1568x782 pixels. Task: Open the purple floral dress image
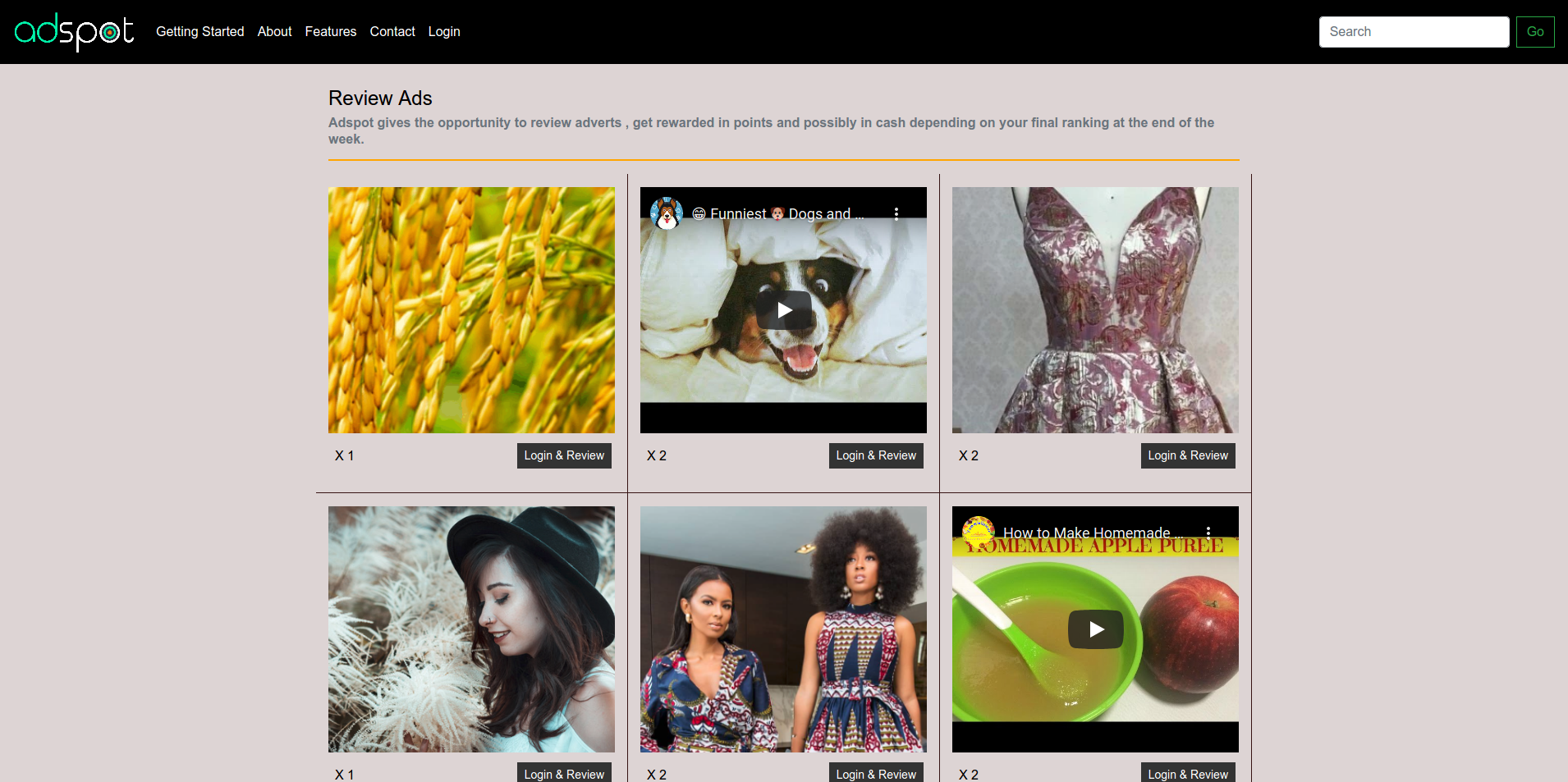coord(1095,310)
